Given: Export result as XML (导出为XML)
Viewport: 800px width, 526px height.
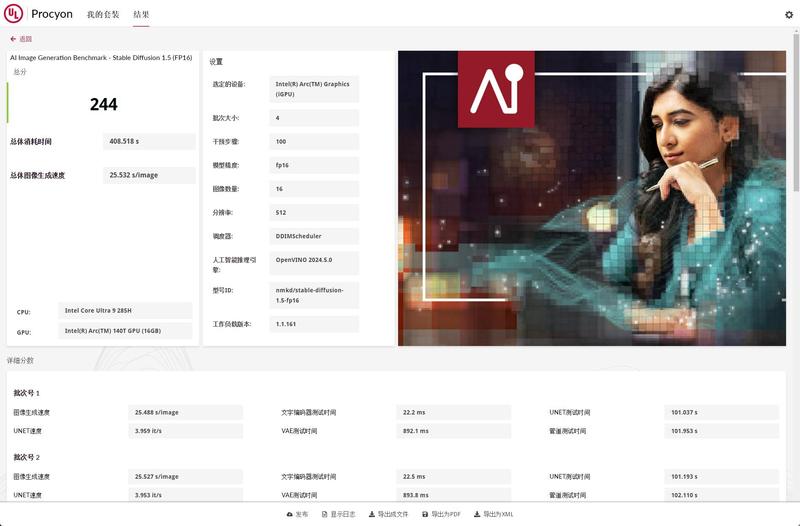Looking at the screenshot, I should point(493,514).
